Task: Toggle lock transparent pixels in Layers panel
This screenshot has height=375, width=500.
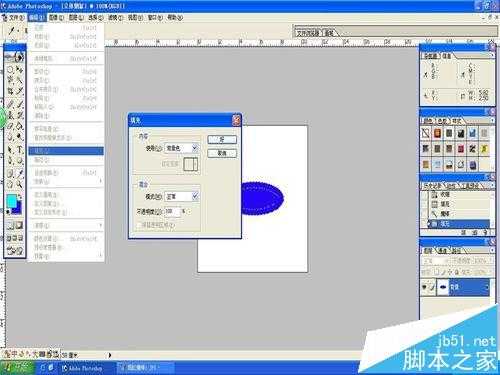Action: click(436, 272)
